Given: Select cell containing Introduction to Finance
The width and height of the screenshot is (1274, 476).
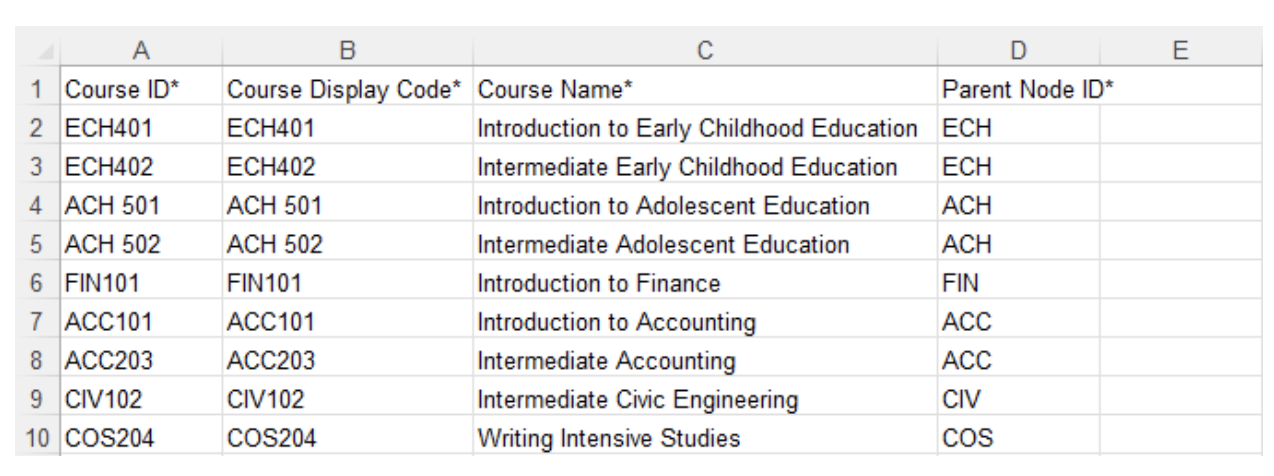Looking at the screenshot, I should click(708, 283).
